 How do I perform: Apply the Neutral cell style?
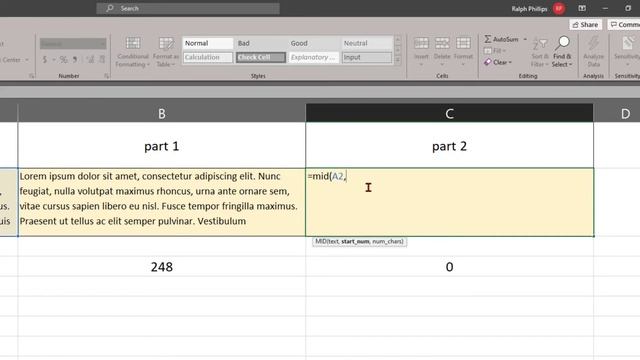pos(367,43)
